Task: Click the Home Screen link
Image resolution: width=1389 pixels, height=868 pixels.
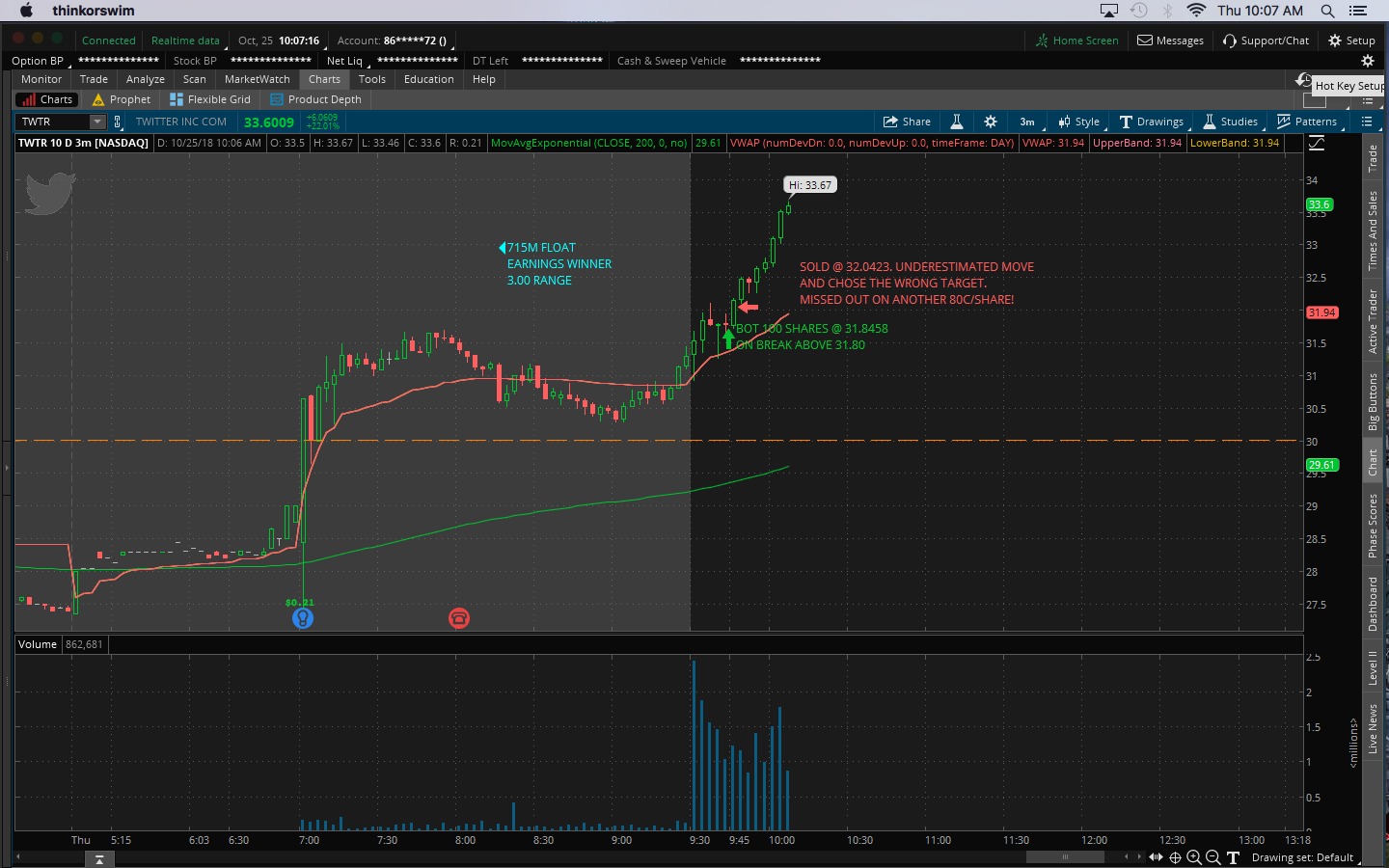Action: coord(1076,41)
